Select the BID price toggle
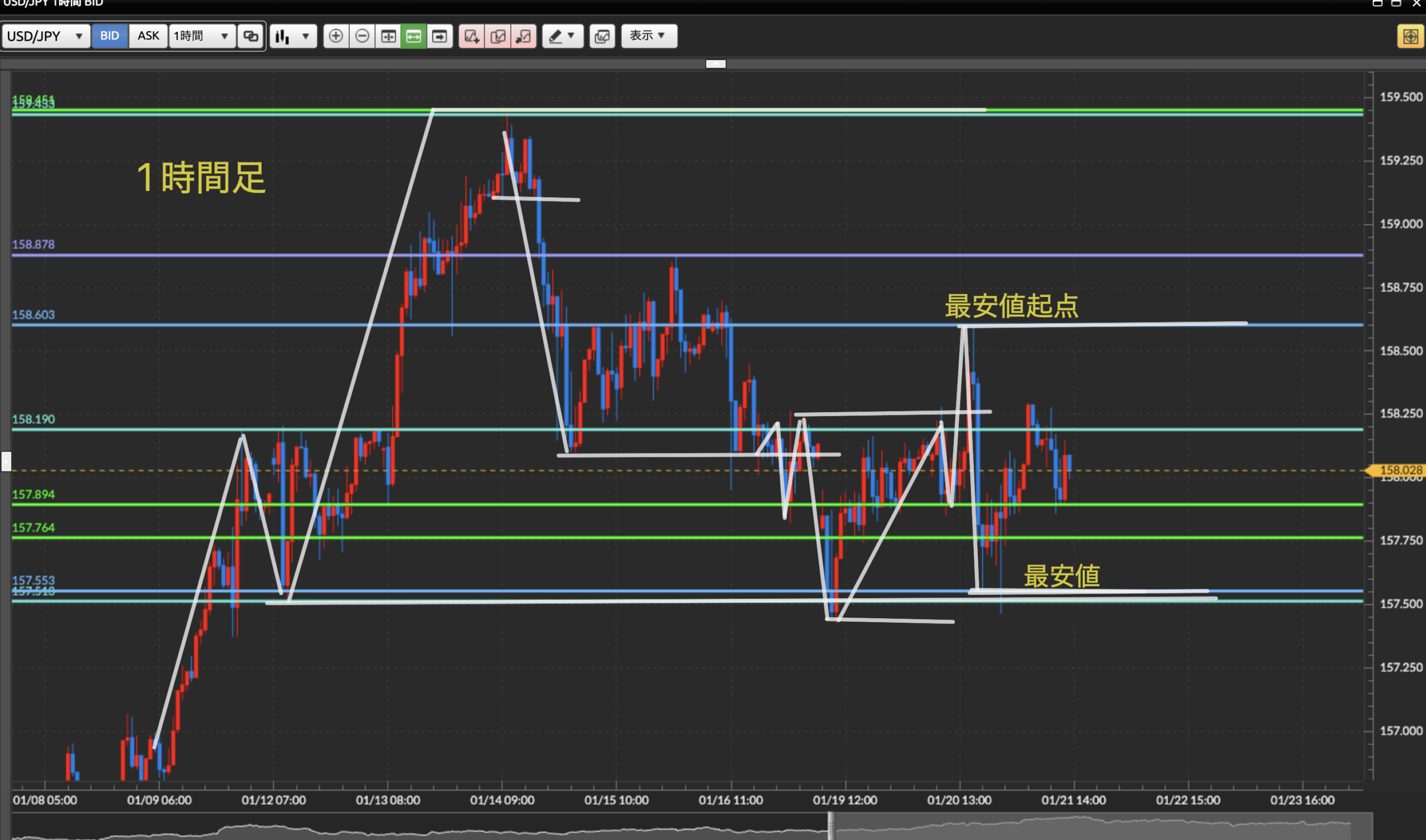The height and width of the screenshot is (840, 1426). tap(110, 36)
